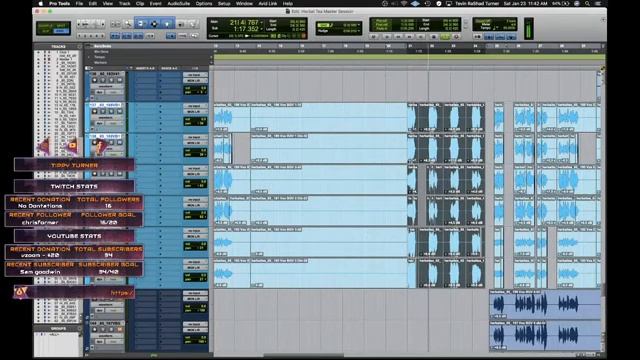Click the output level meter

(528, 28)
